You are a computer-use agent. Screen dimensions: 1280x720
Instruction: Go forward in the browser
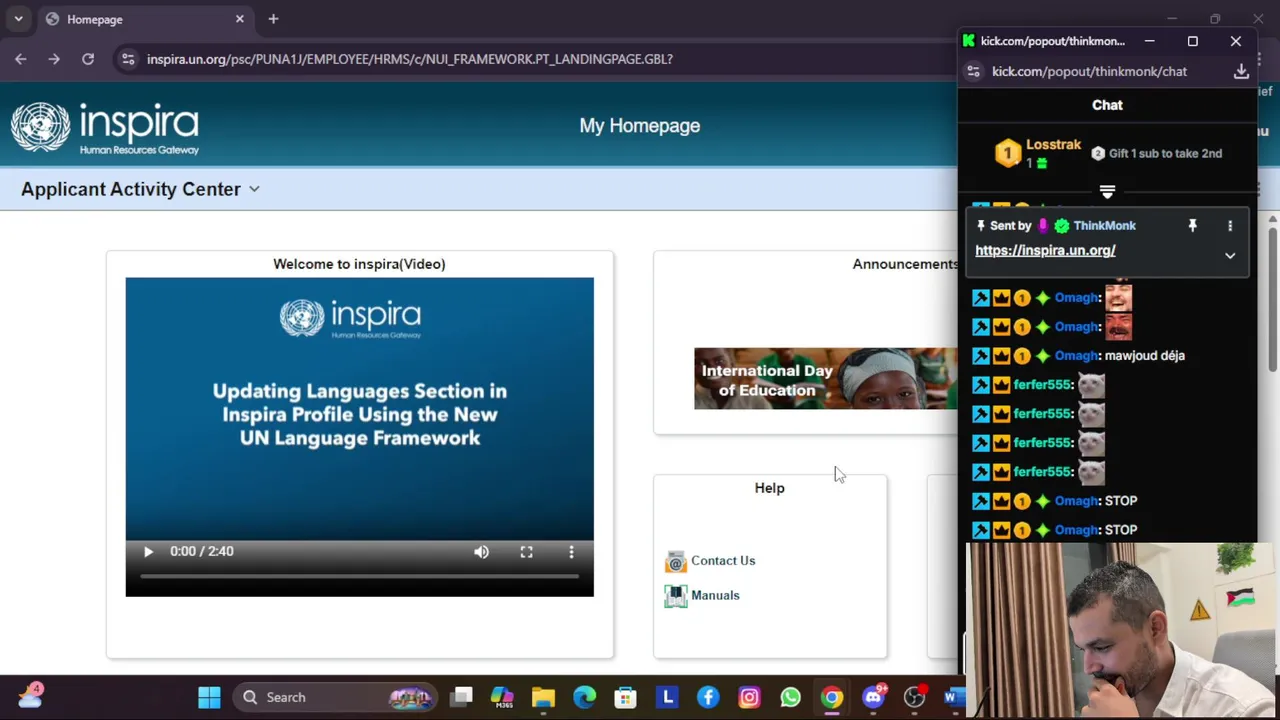[54, 59]
